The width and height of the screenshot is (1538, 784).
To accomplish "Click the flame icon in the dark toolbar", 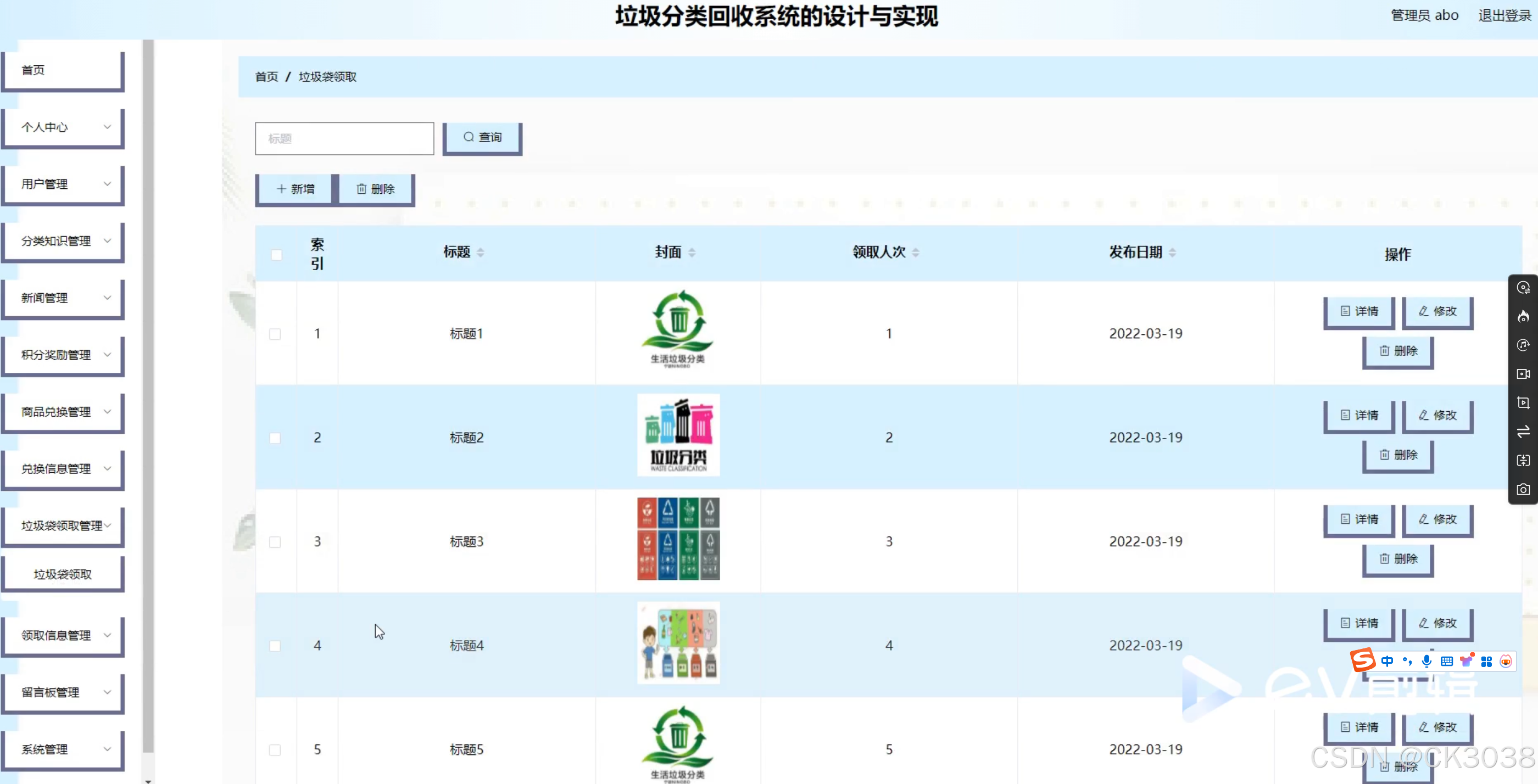I will pos(1523,316).
